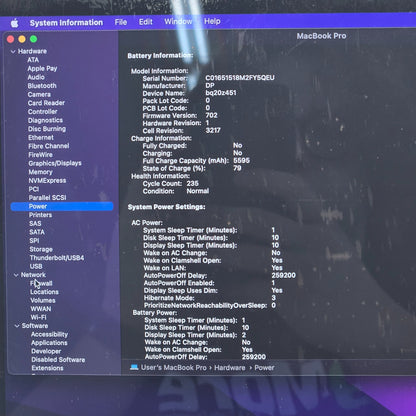The width and height of the screenshot is (416, 416).
Task: Click User's MacBook Pro in path bar
Action: [174, 368]
